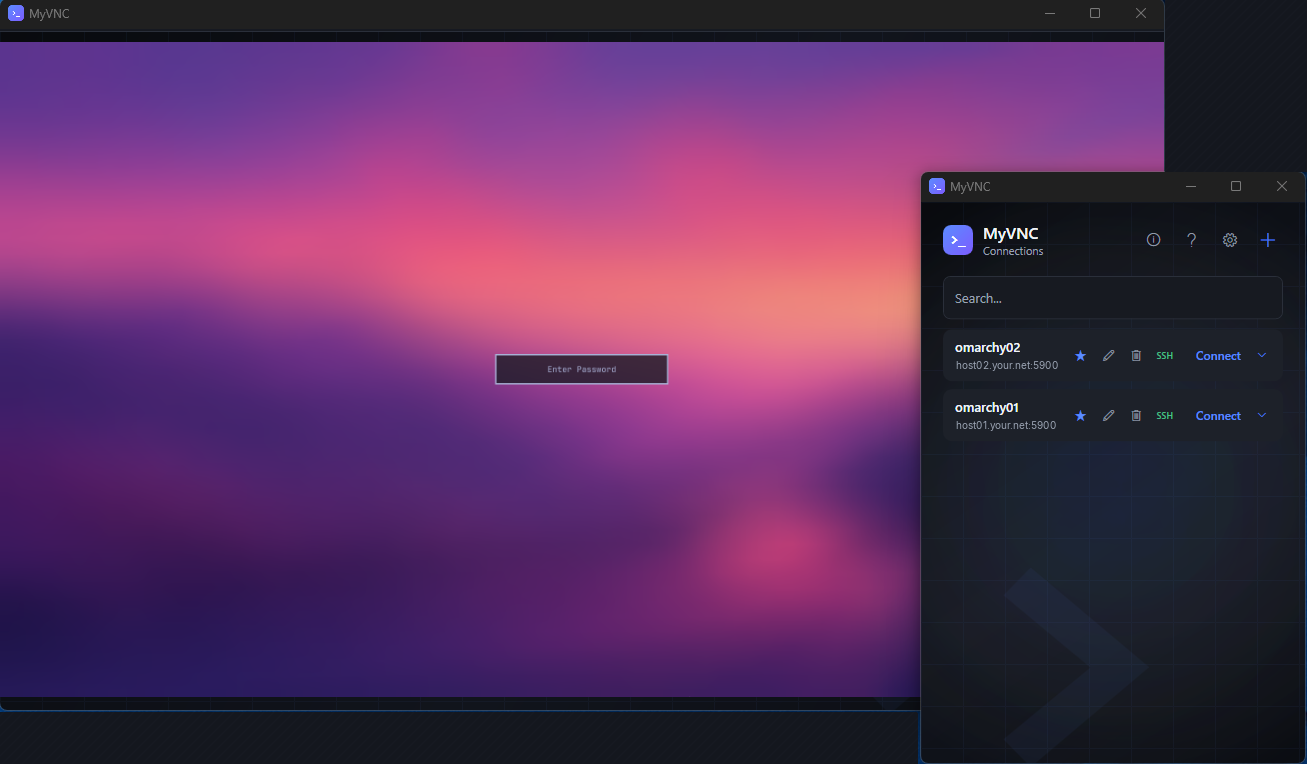Image resolution: width=1307 pixels, height=764 pixels.
Task: Click the MyVNC terminal logo in Connections
Action: (958, 240)
